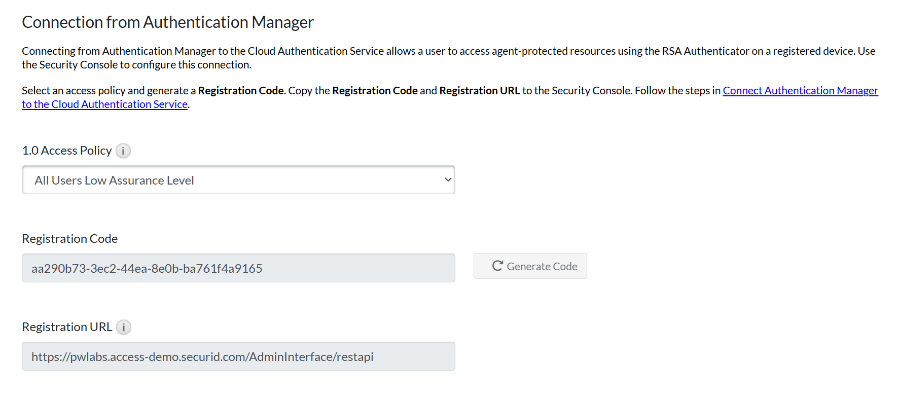Follow the 'to the Cloud Authentication Service' link line
Screen dimensions: 898x400
tap(104, 104)
